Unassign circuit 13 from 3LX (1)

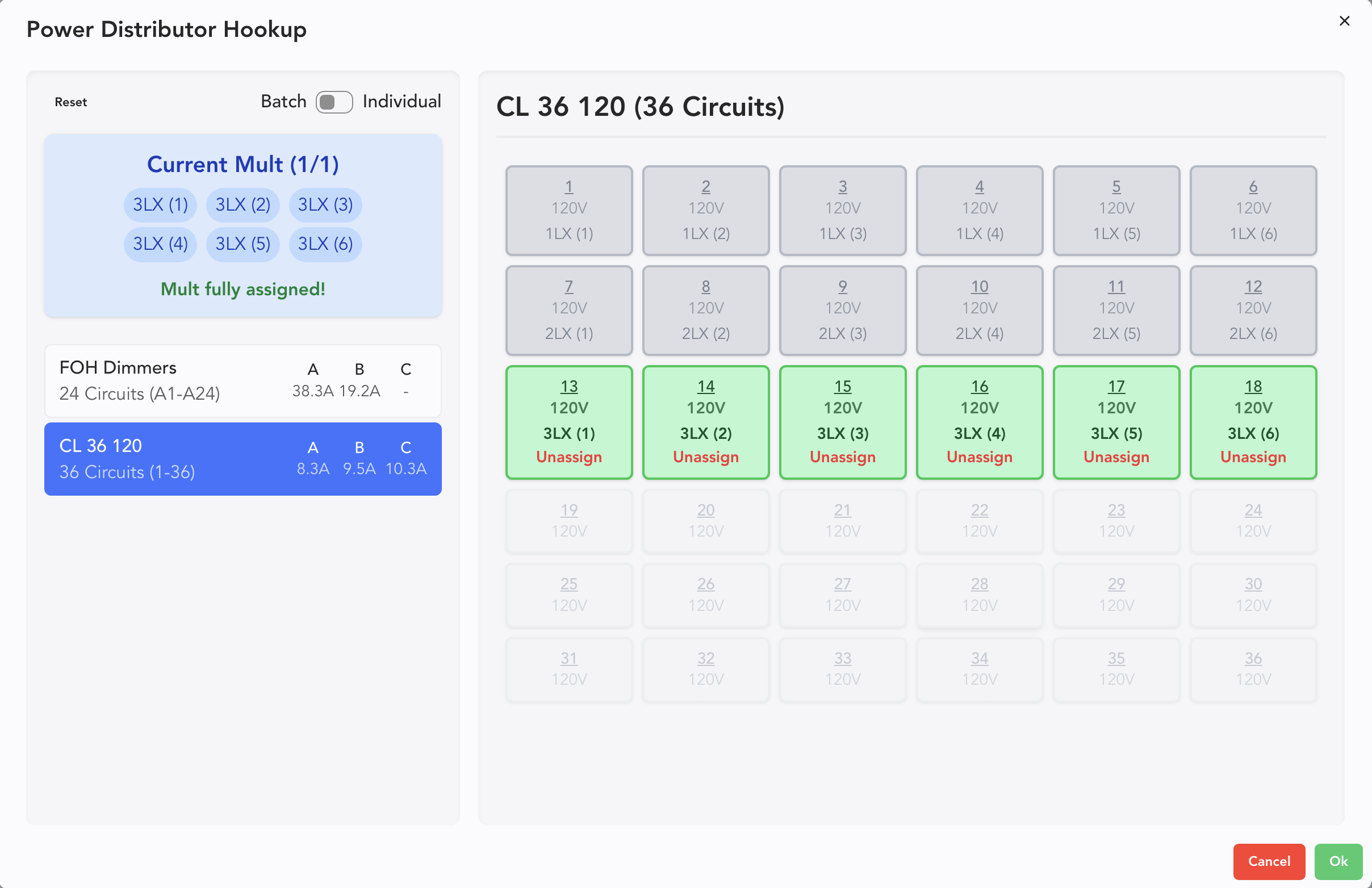[x=568, y=457]
